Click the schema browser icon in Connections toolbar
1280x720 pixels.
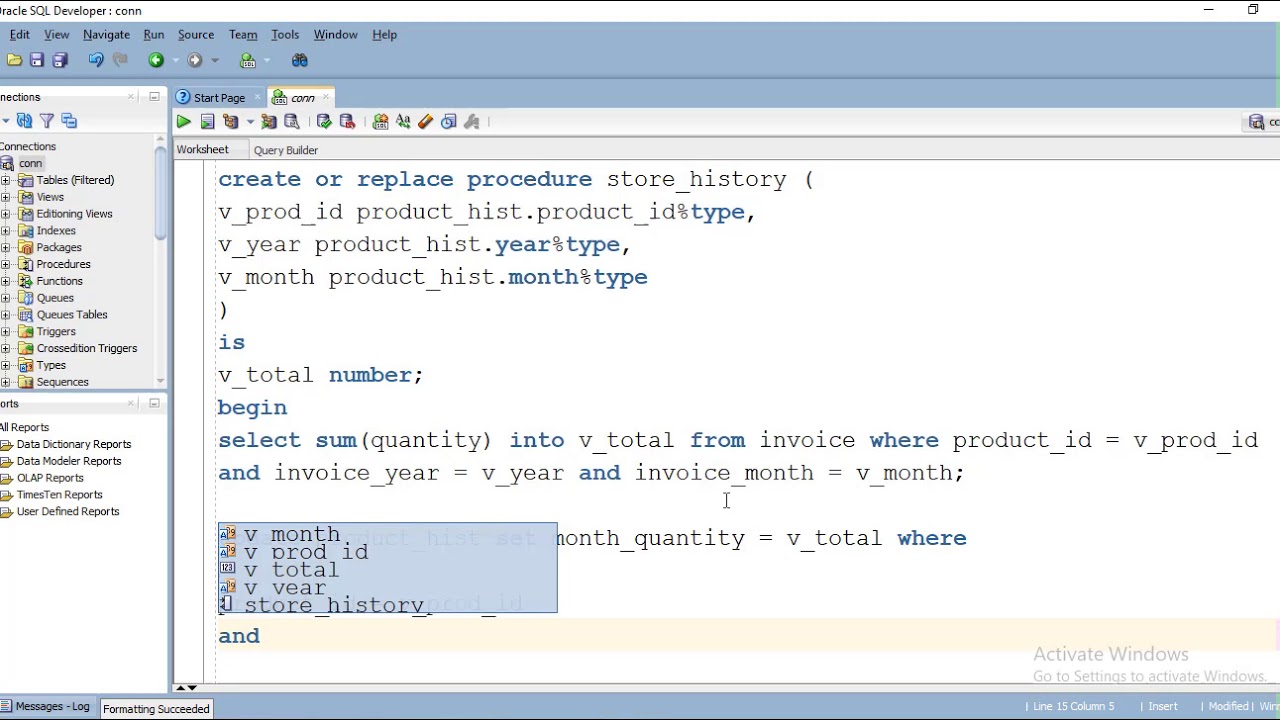(x=69, y=121)
